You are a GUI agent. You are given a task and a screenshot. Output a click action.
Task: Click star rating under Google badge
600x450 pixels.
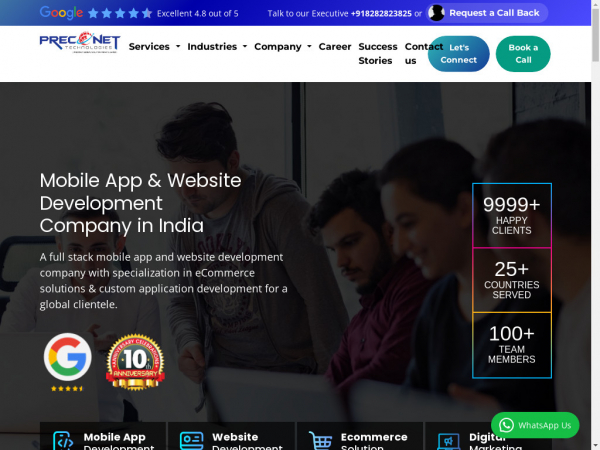click(x=67, y=388)
